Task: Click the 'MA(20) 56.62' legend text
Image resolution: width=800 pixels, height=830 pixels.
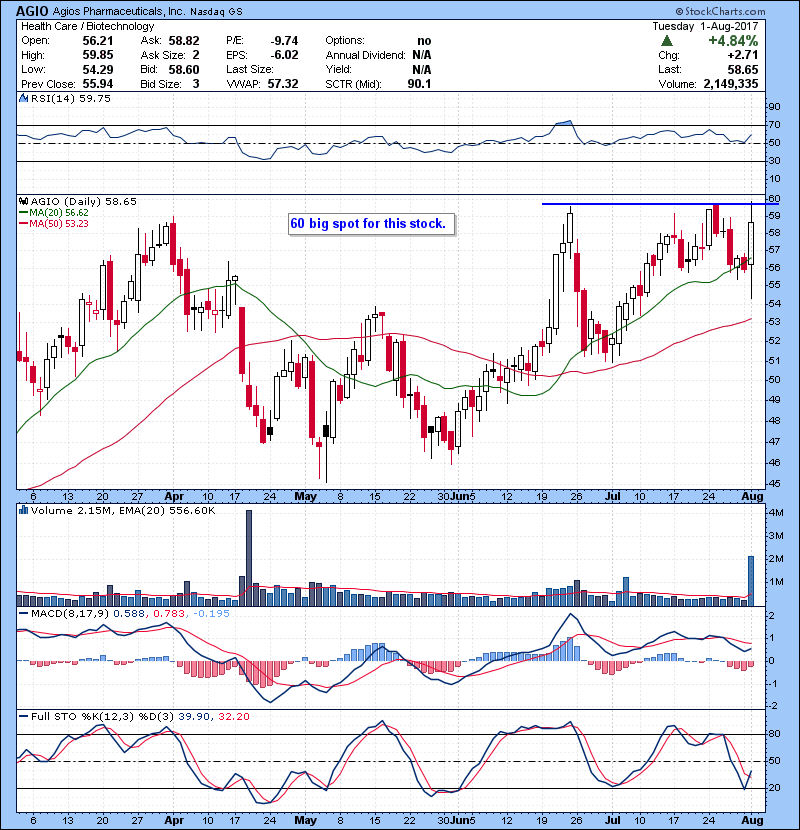Action: [x=59, y=213]
